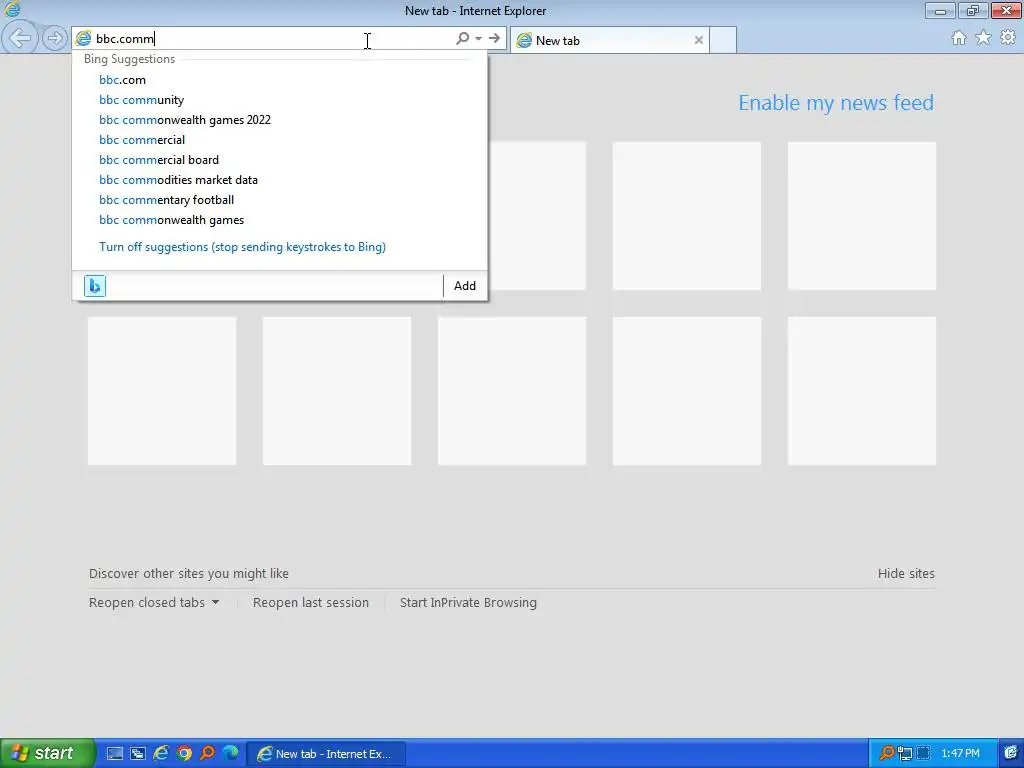Viewport: 1024px width, 768px height.
Task: Open the Windows start button
Action: pos(47,753)
